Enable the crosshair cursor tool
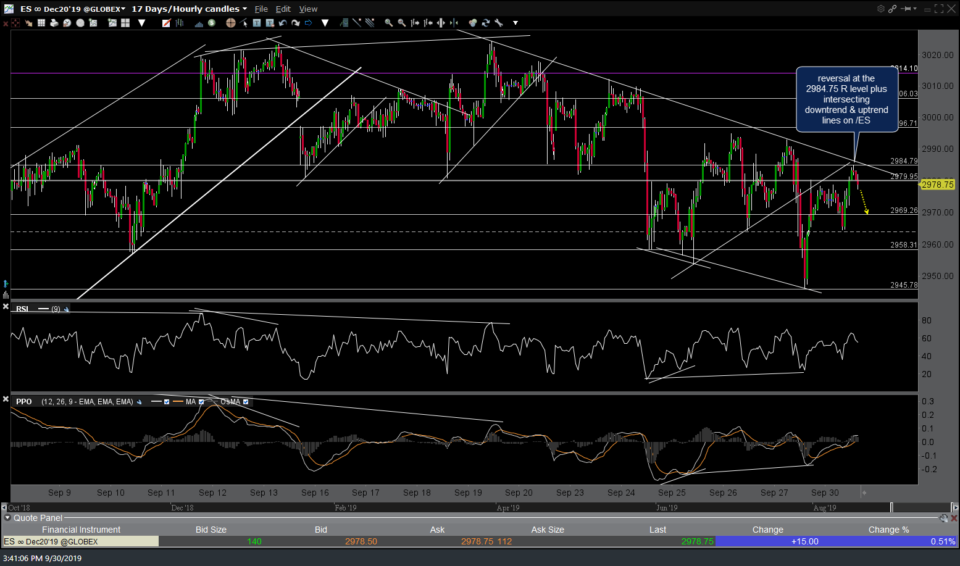The image size is (960, 566). [230, 23]
